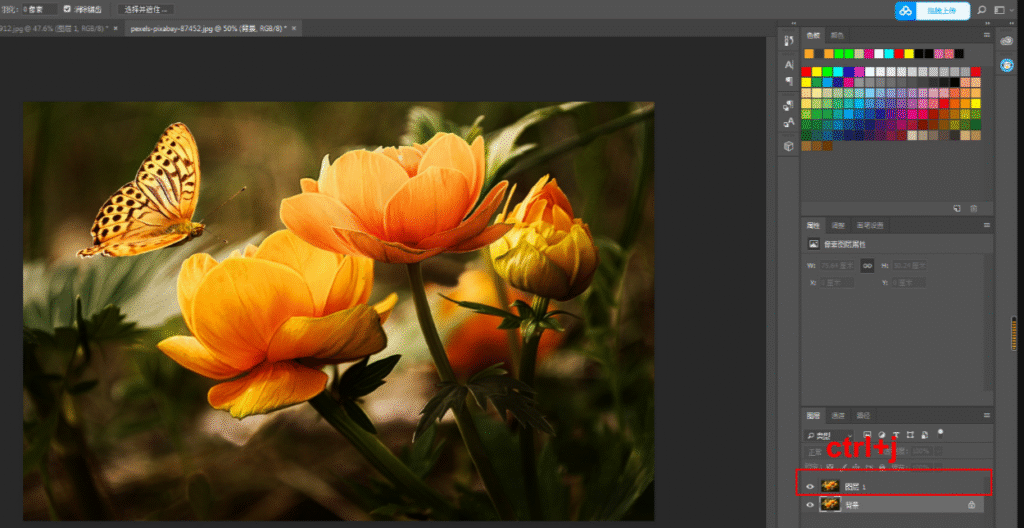Open the layer filter type dropdown
1024x528 pixels.
coord(828,435)
